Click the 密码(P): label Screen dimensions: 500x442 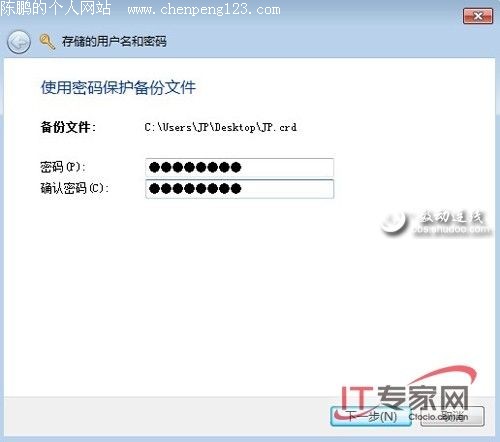click(63, 167)
